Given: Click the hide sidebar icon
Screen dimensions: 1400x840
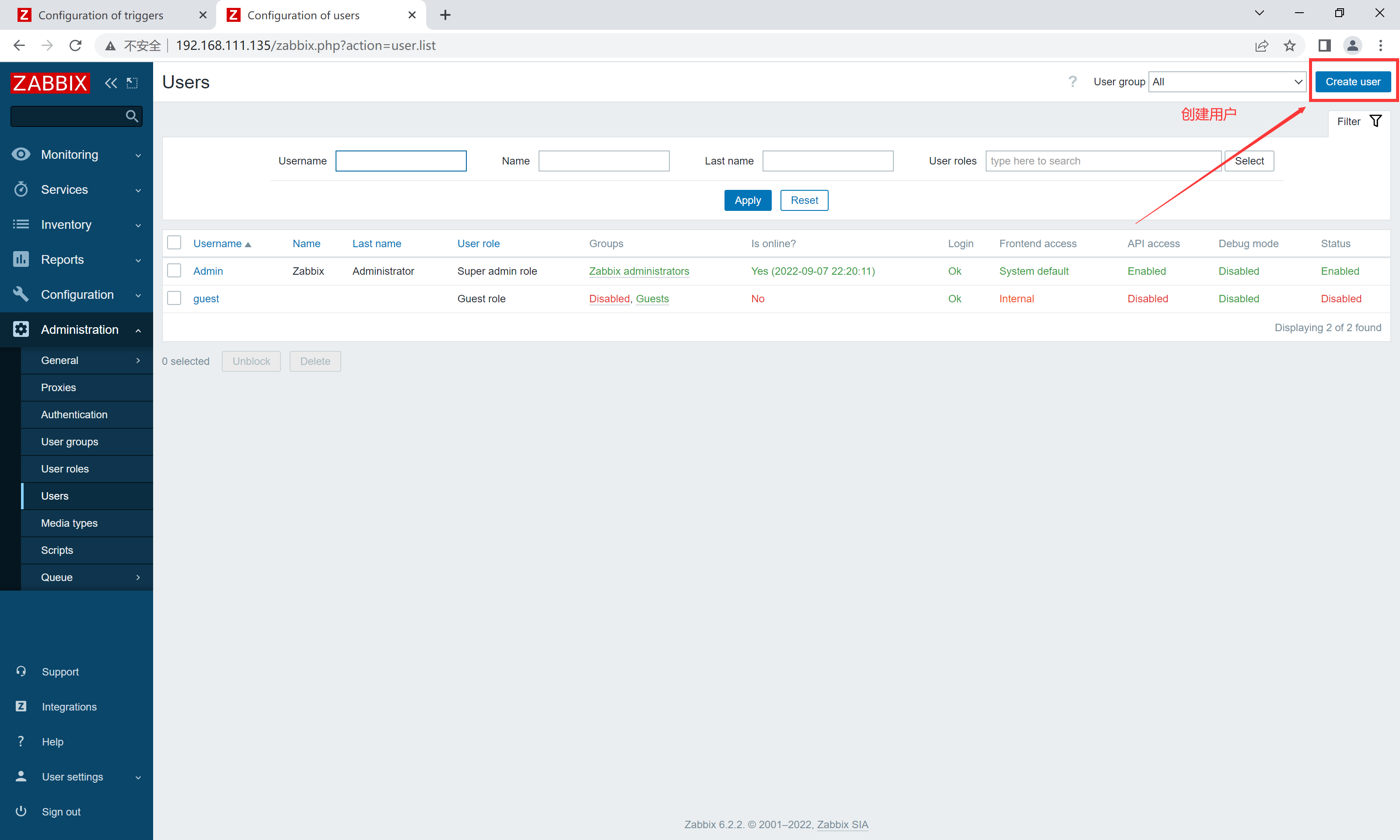Looking at the screenshot, I should click(x=132, y=83).
